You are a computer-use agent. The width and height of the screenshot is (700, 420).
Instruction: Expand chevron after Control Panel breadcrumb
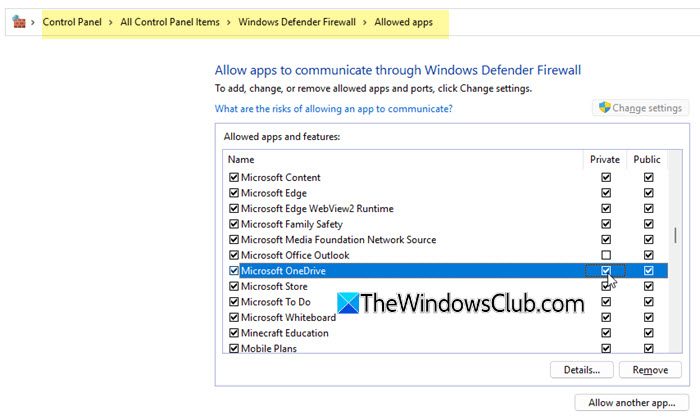tap(110, 22)
